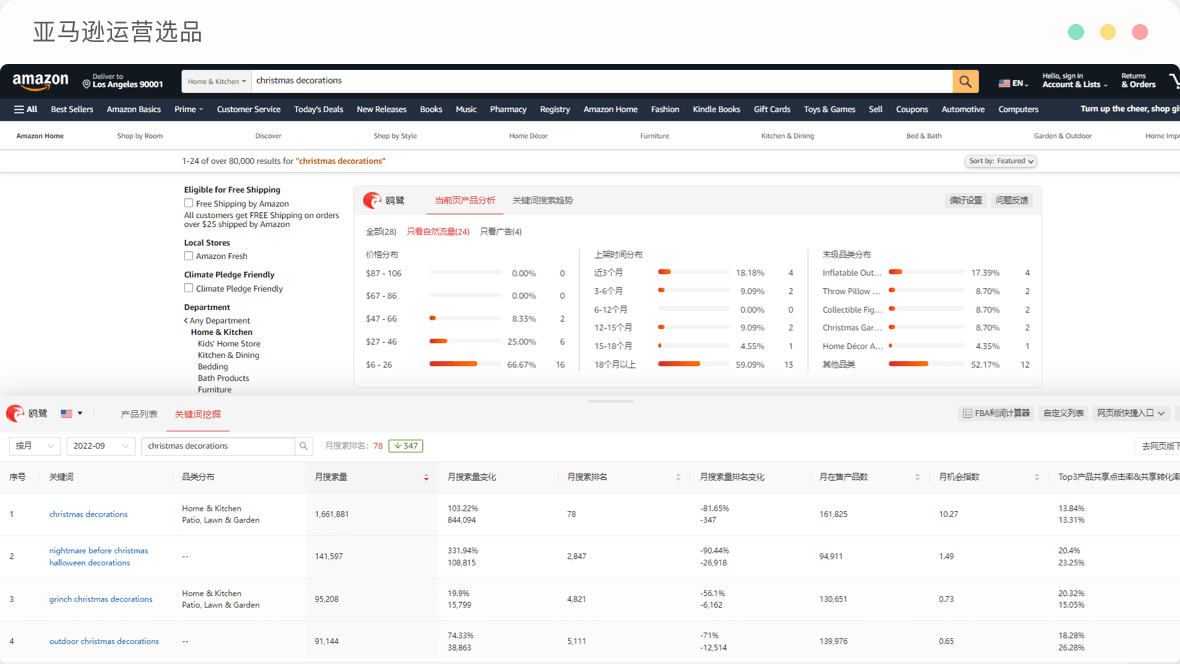Open Account & Lists dropdown
1180x664 pixels.
pos(1075,81)
